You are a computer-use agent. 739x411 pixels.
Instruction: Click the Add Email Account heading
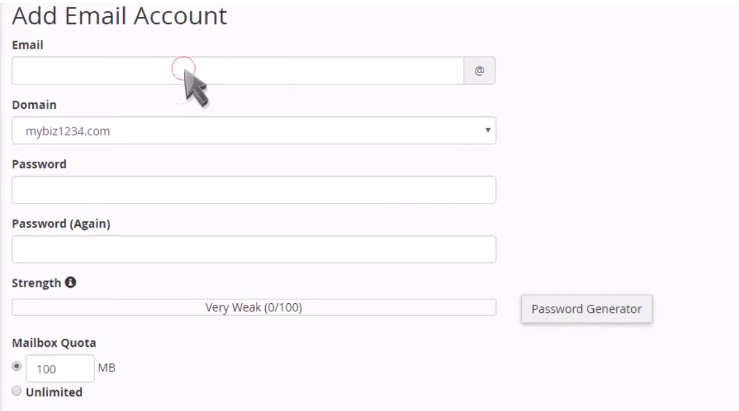(119, 16)
